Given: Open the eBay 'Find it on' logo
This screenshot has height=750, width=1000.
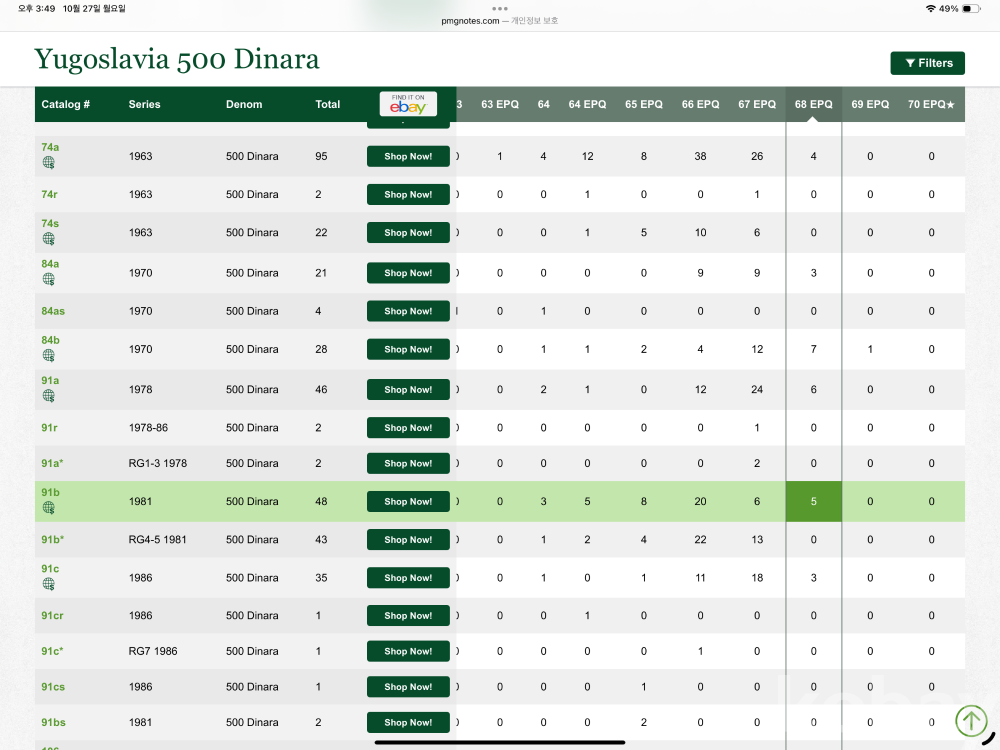Looking at the screenshot, I should click(x=408, y=104).
